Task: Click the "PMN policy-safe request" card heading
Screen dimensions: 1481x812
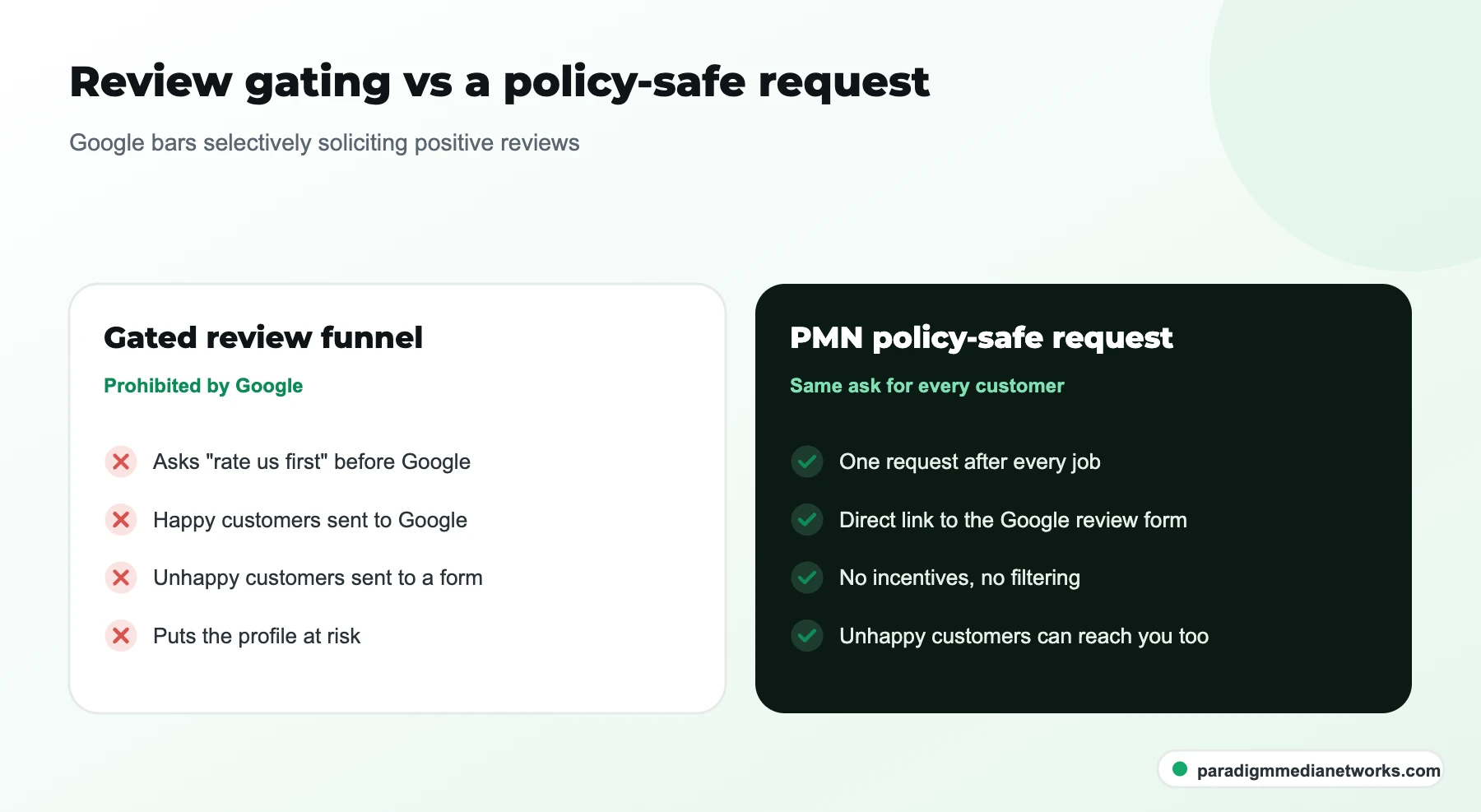Action: pos(982,338)
